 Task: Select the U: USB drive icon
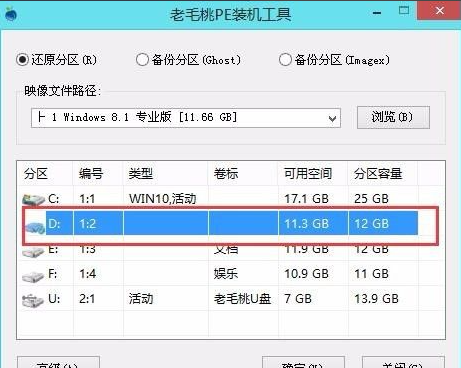coord(33,300)
